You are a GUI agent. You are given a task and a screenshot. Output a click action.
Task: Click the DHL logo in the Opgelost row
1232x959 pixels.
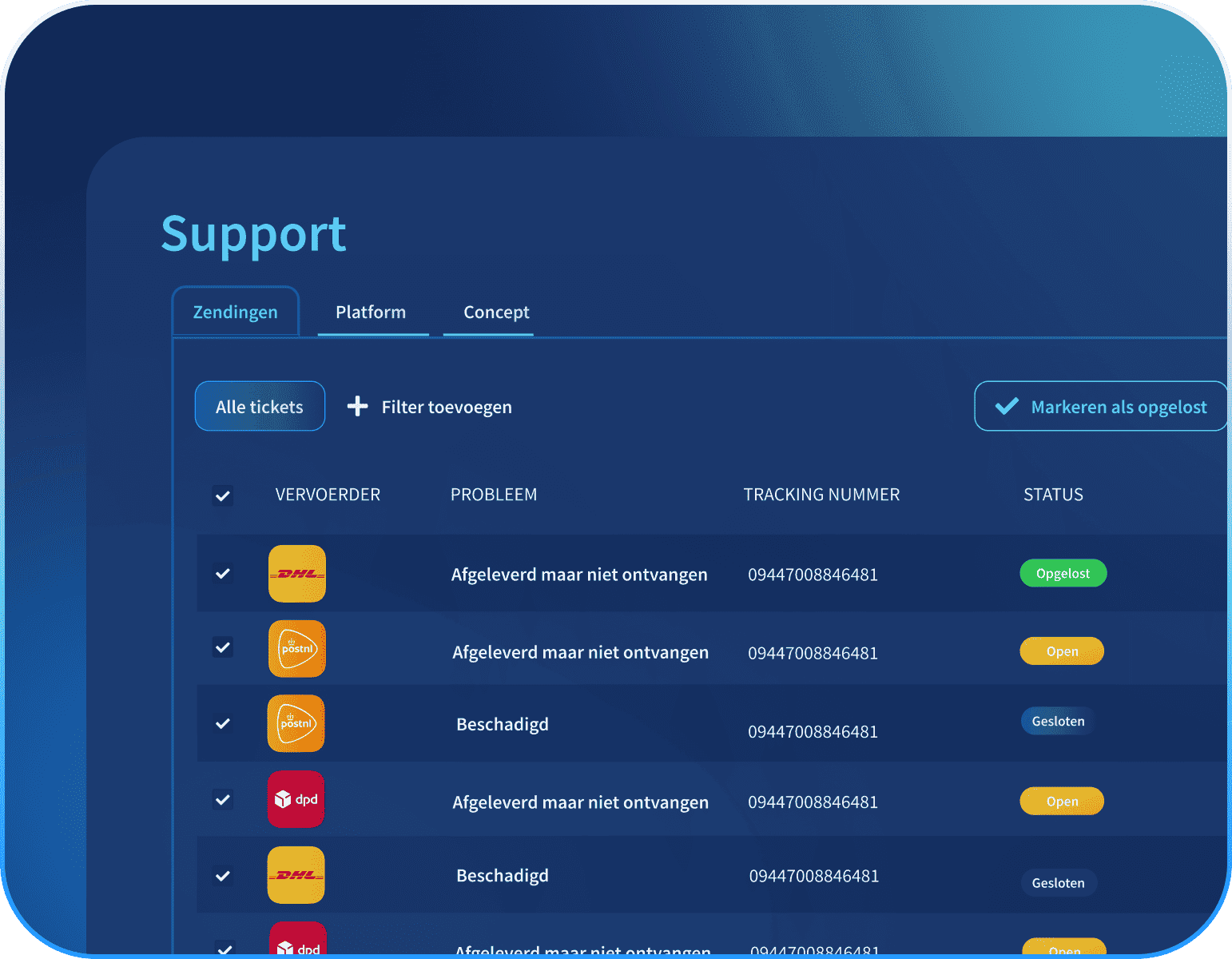[x=297, y=574]
